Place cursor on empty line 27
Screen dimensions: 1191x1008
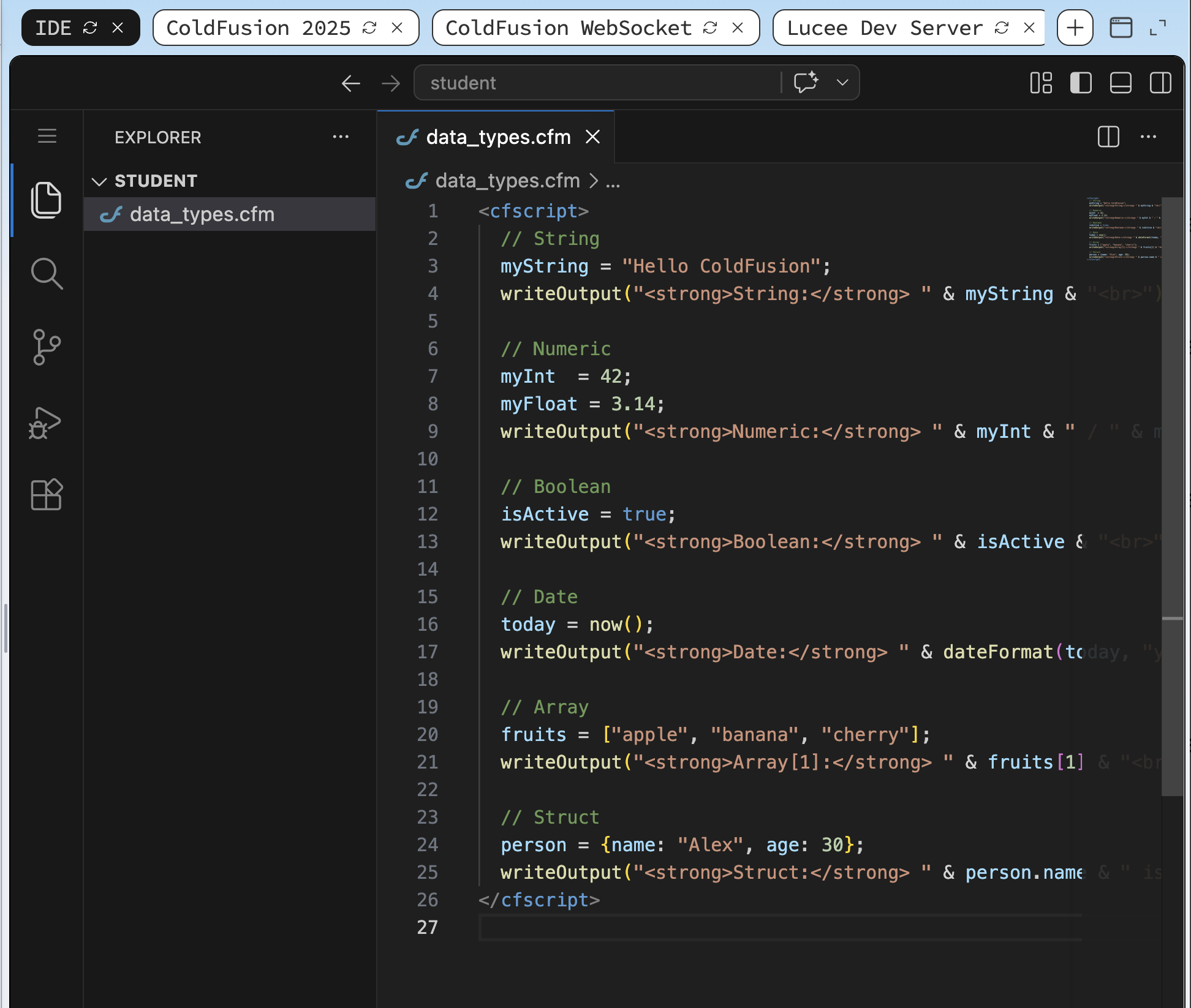click(779, 927)
